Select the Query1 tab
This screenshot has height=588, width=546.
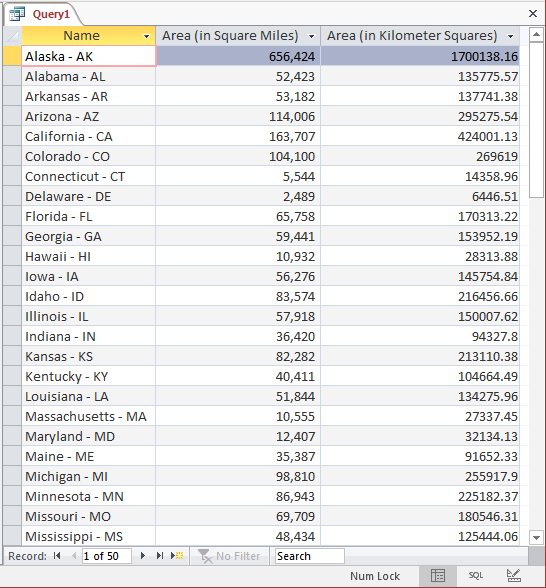(x=51, y=14)
